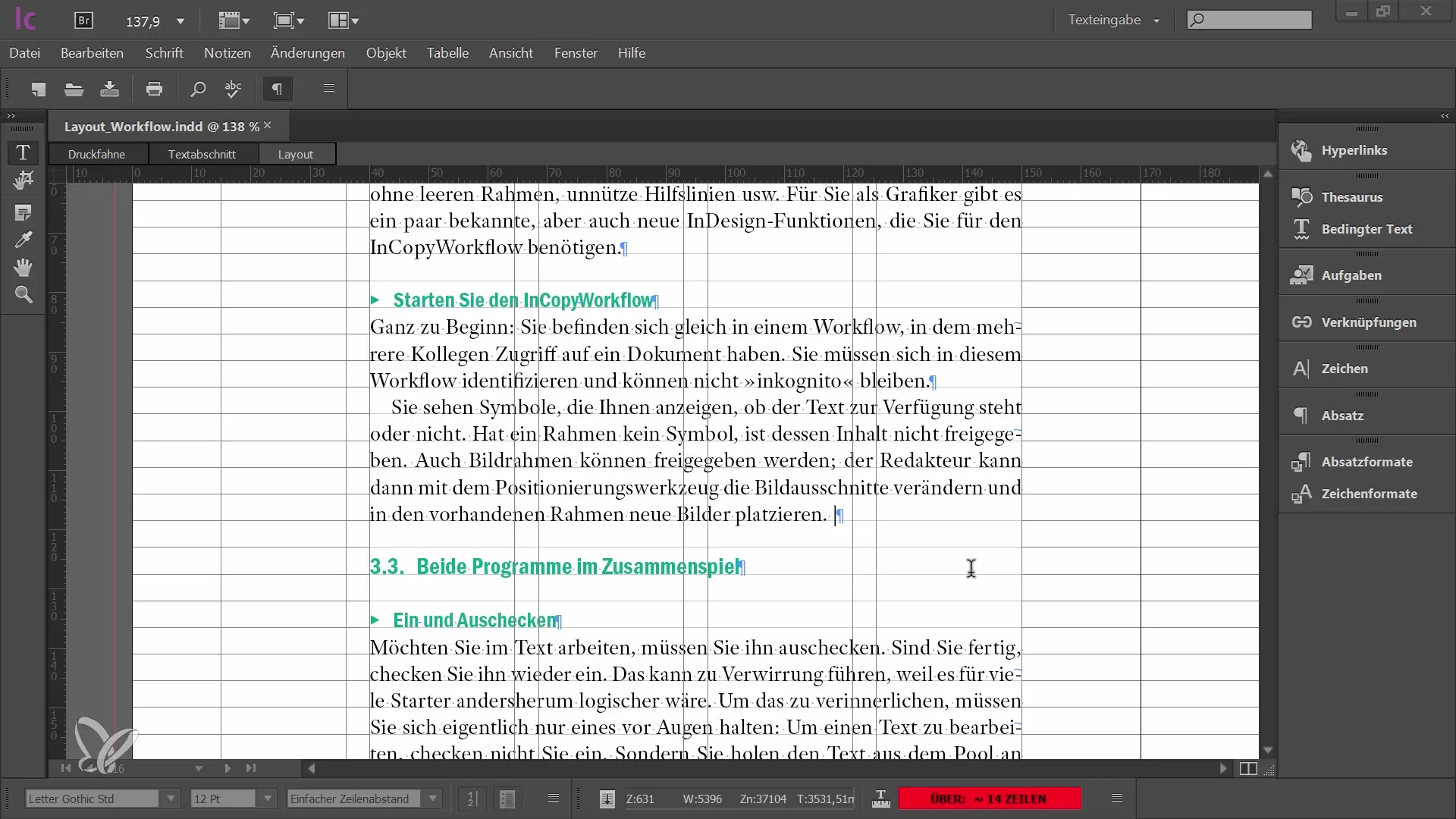Toggle hidden characters pilcrow button

278,89
